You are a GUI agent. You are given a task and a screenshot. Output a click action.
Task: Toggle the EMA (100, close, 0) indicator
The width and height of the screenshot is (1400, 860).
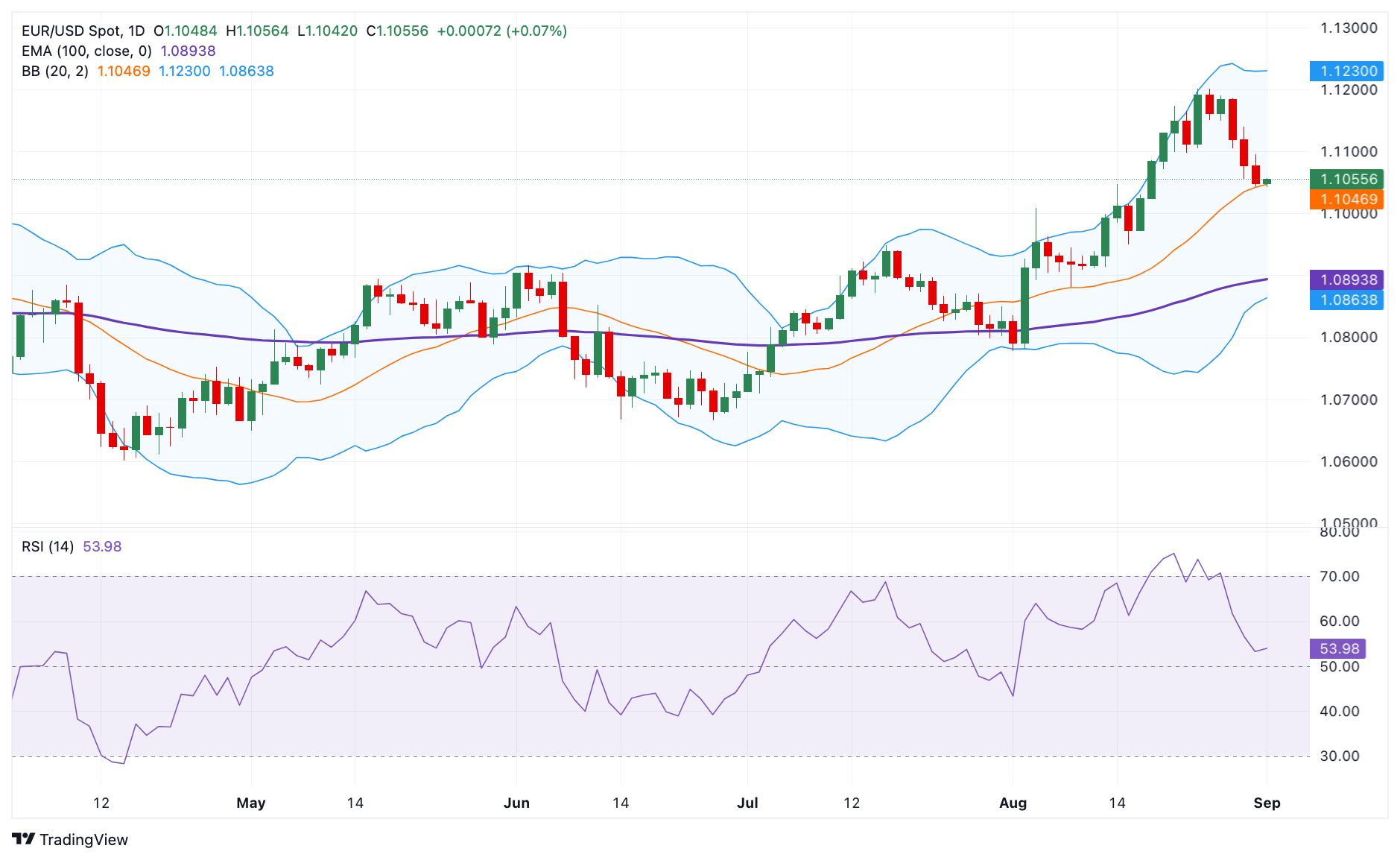coord(84,51)
